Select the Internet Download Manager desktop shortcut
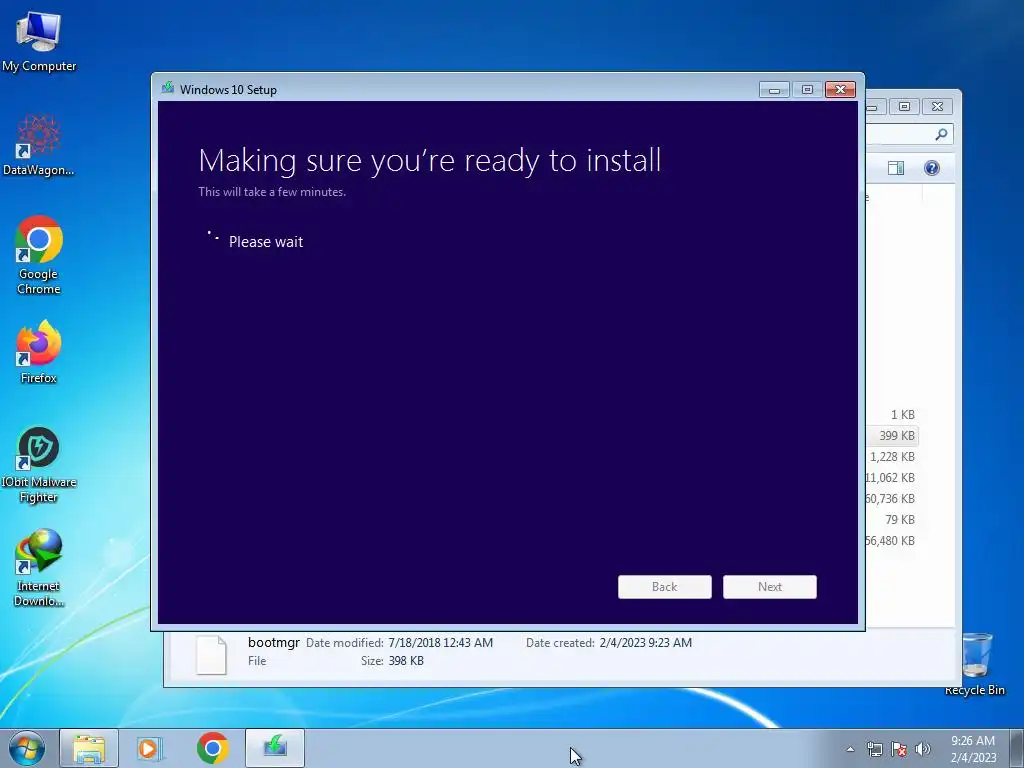The width and height of the screenshot is (1024, 768). pyautogui.click(x=39, y=567)
